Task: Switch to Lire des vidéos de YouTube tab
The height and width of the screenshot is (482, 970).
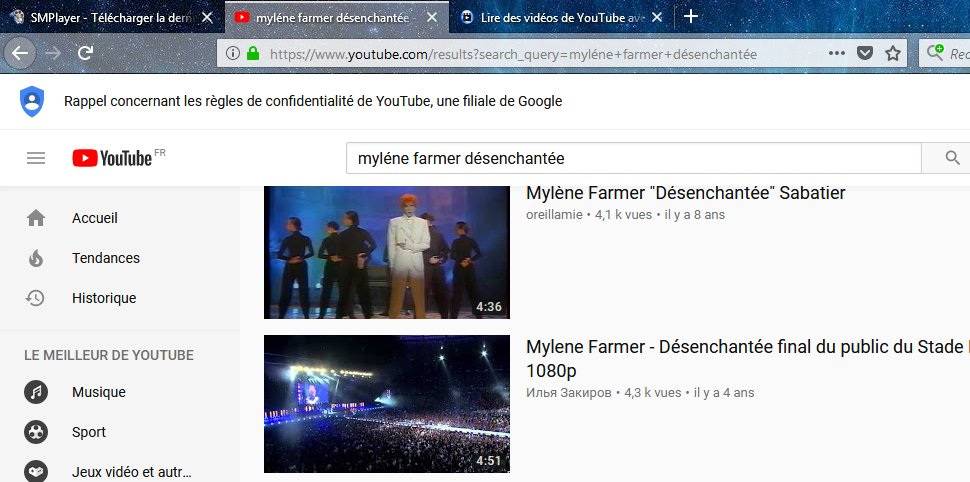Action: 560,17
